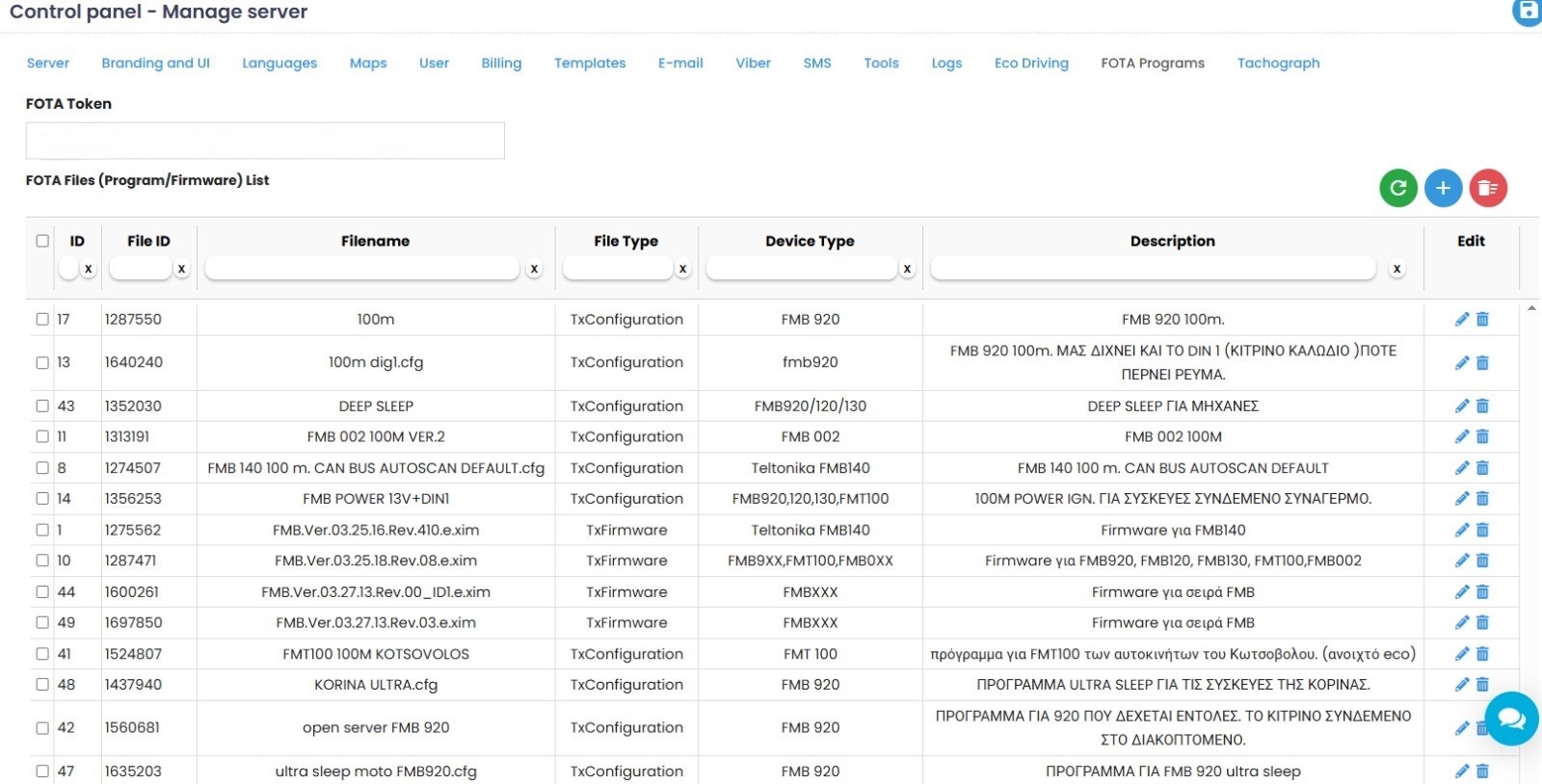Switch to the Logs tab
This screenshot has height=784, width=1542.
click(x=946, y=63)
